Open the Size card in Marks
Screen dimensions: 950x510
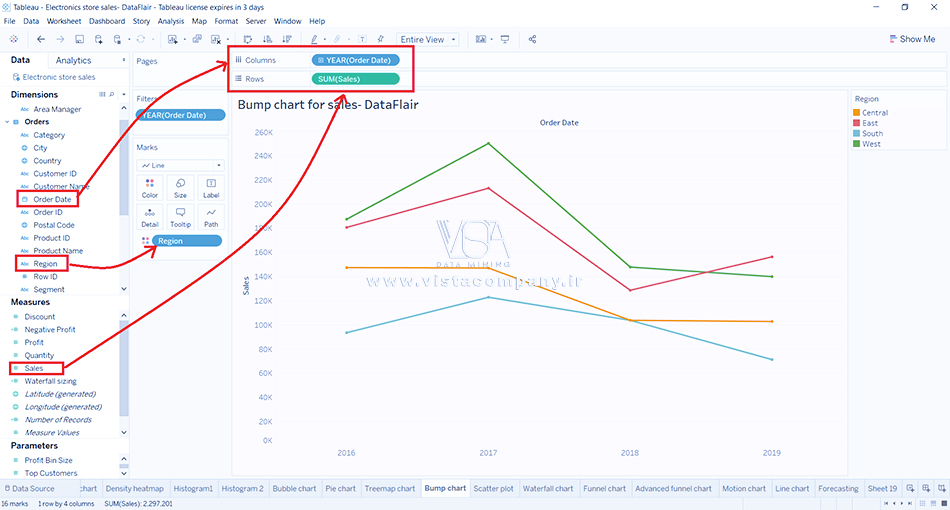pyautogui.click(x=180, y=188)
